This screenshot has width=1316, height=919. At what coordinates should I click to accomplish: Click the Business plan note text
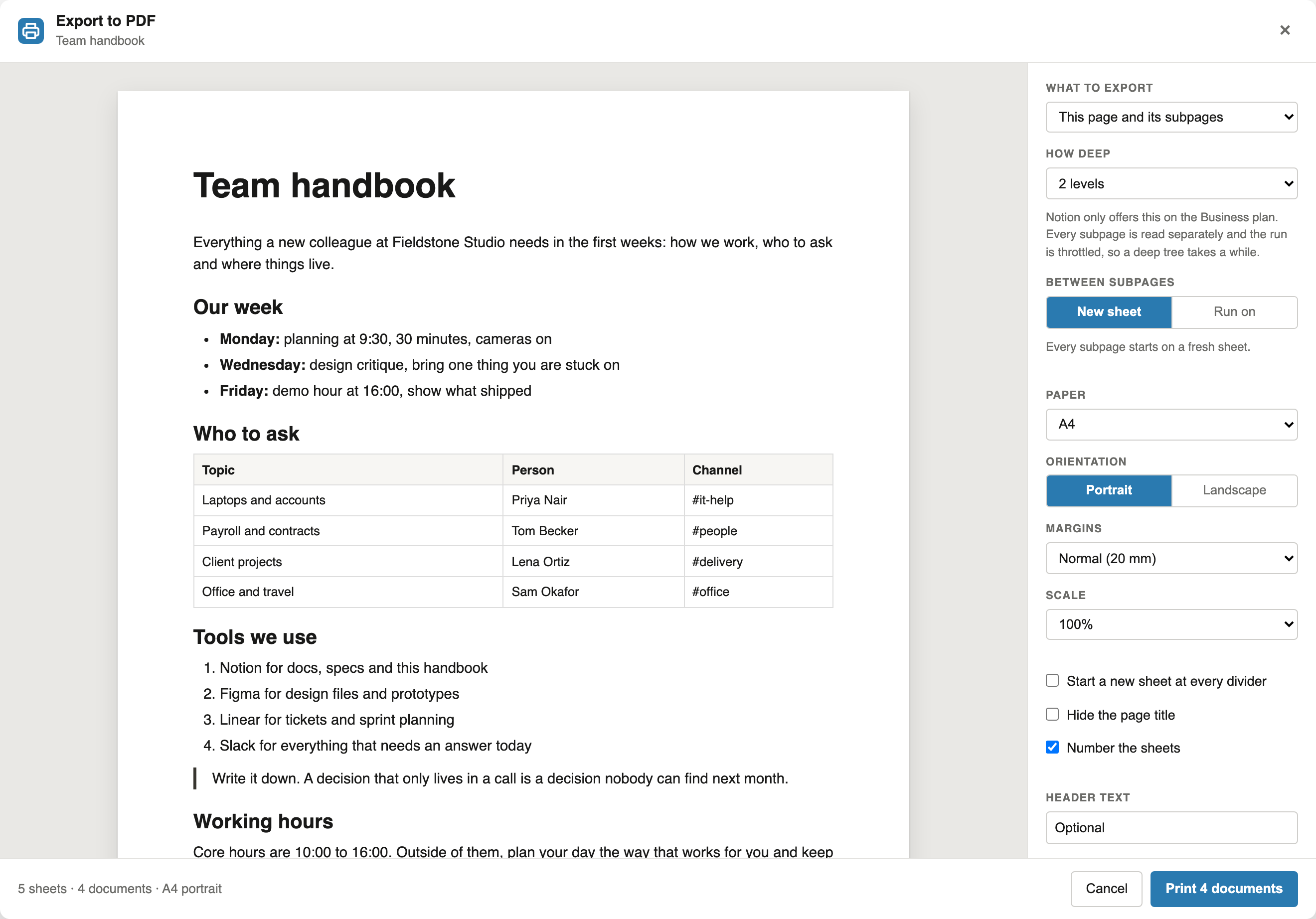pyautogui.click(x=1166, y=234)
